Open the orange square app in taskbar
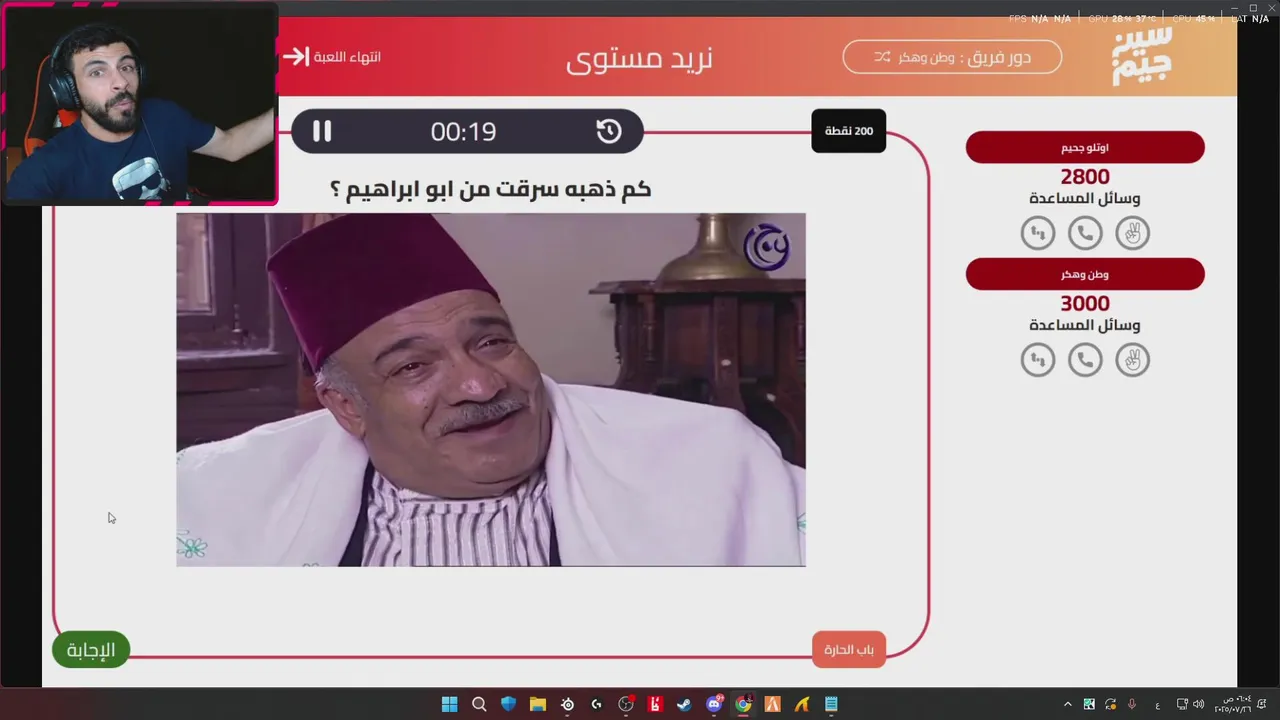1280x720 pixels. [772, 704]
